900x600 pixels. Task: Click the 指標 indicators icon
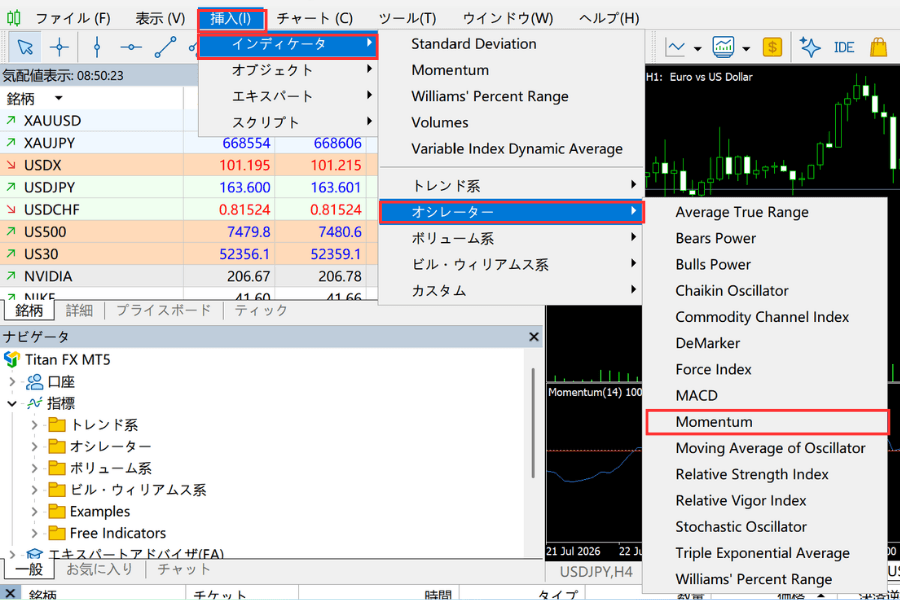point(34,403)
